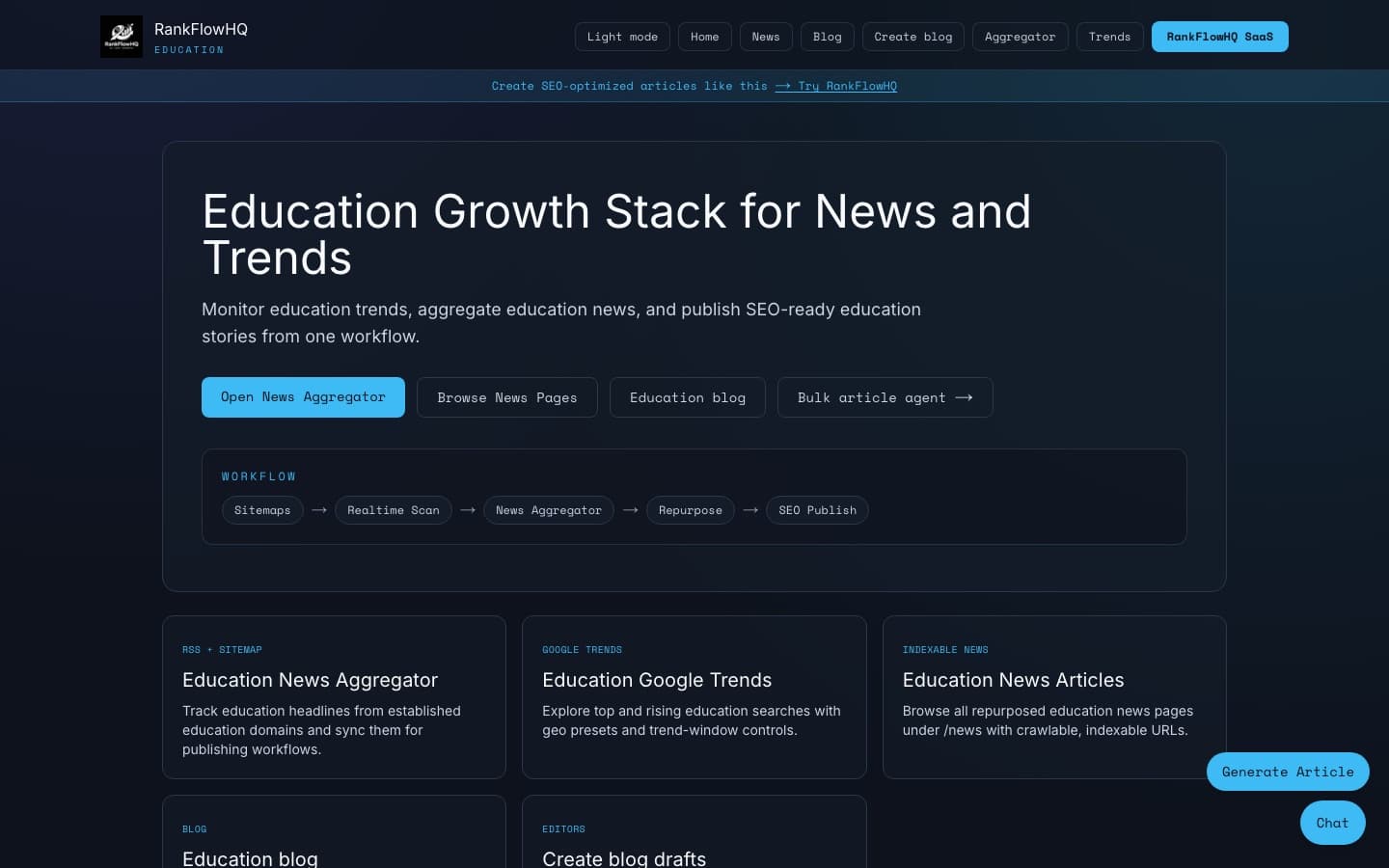Open the Create blog drafts card
This screenshot has width=1389, height=868.
[694, 831]
